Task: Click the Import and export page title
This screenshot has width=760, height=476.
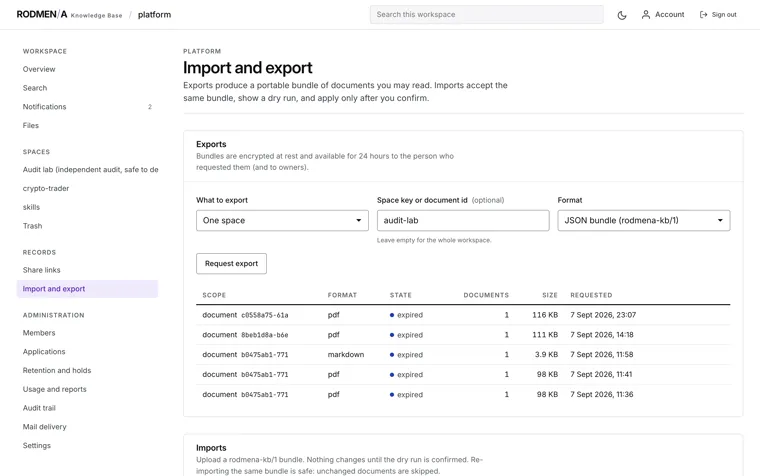Action: pyautogui.click(x=248, y=68)
